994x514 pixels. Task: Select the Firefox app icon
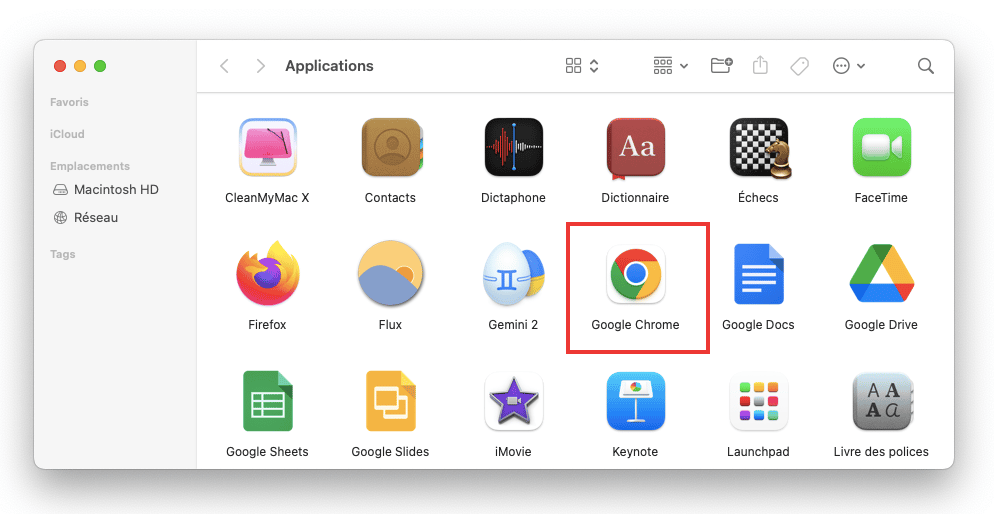(268, 273)
